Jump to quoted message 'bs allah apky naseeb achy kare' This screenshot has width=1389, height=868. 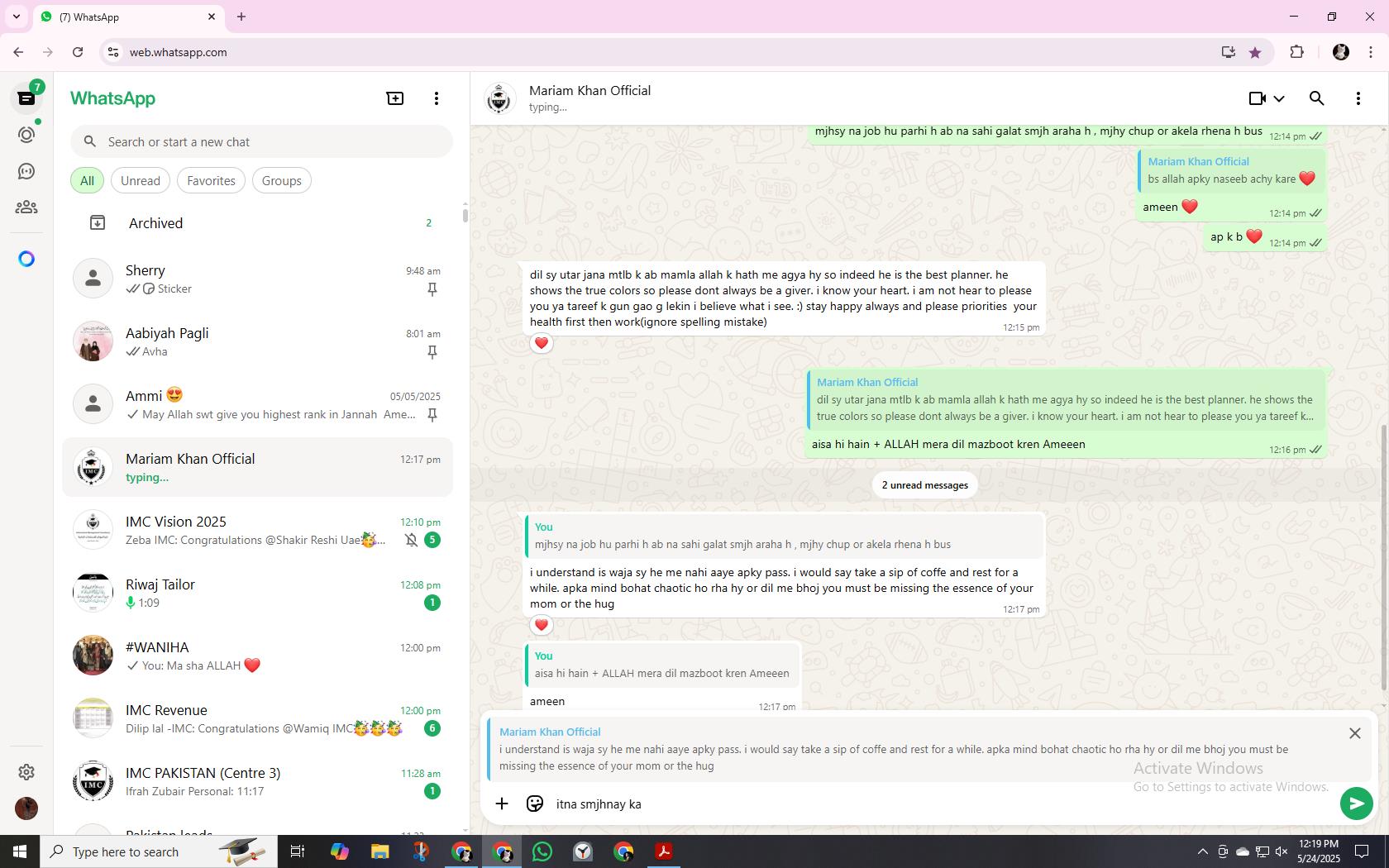(x=1231, y=170)
